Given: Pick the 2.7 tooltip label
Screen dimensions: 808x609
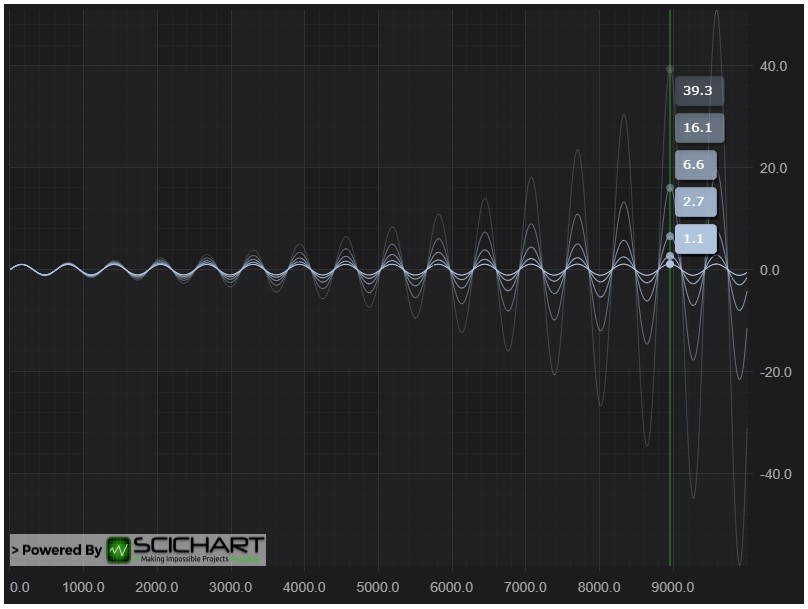Looking at the screenshot, I should tap(695, 202).
